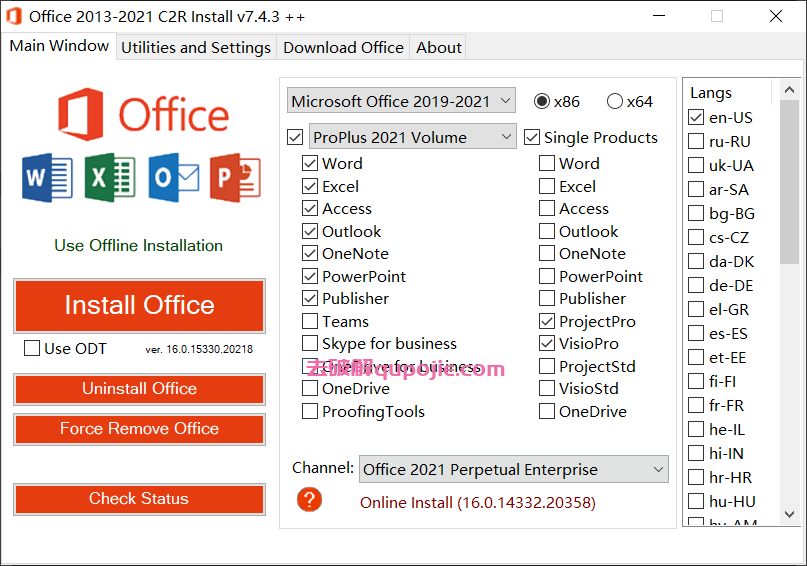Click the ver. 16.0.15330.20218 text
This screenshot has width=807, height=566.
[x=199, y=349]
